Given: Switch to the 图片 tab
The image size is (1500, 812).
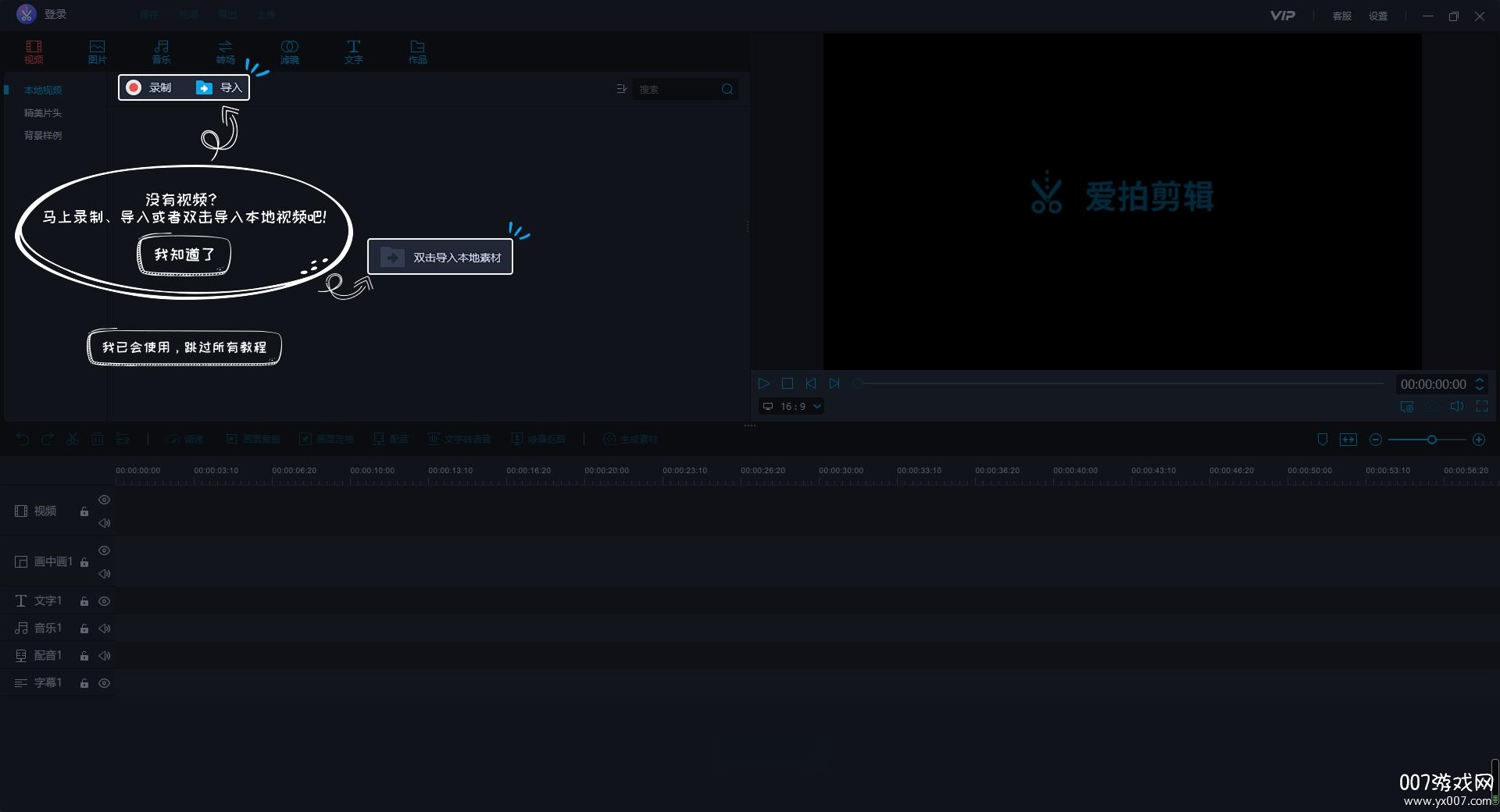Looking at the screenshot, I should [97, 52].
